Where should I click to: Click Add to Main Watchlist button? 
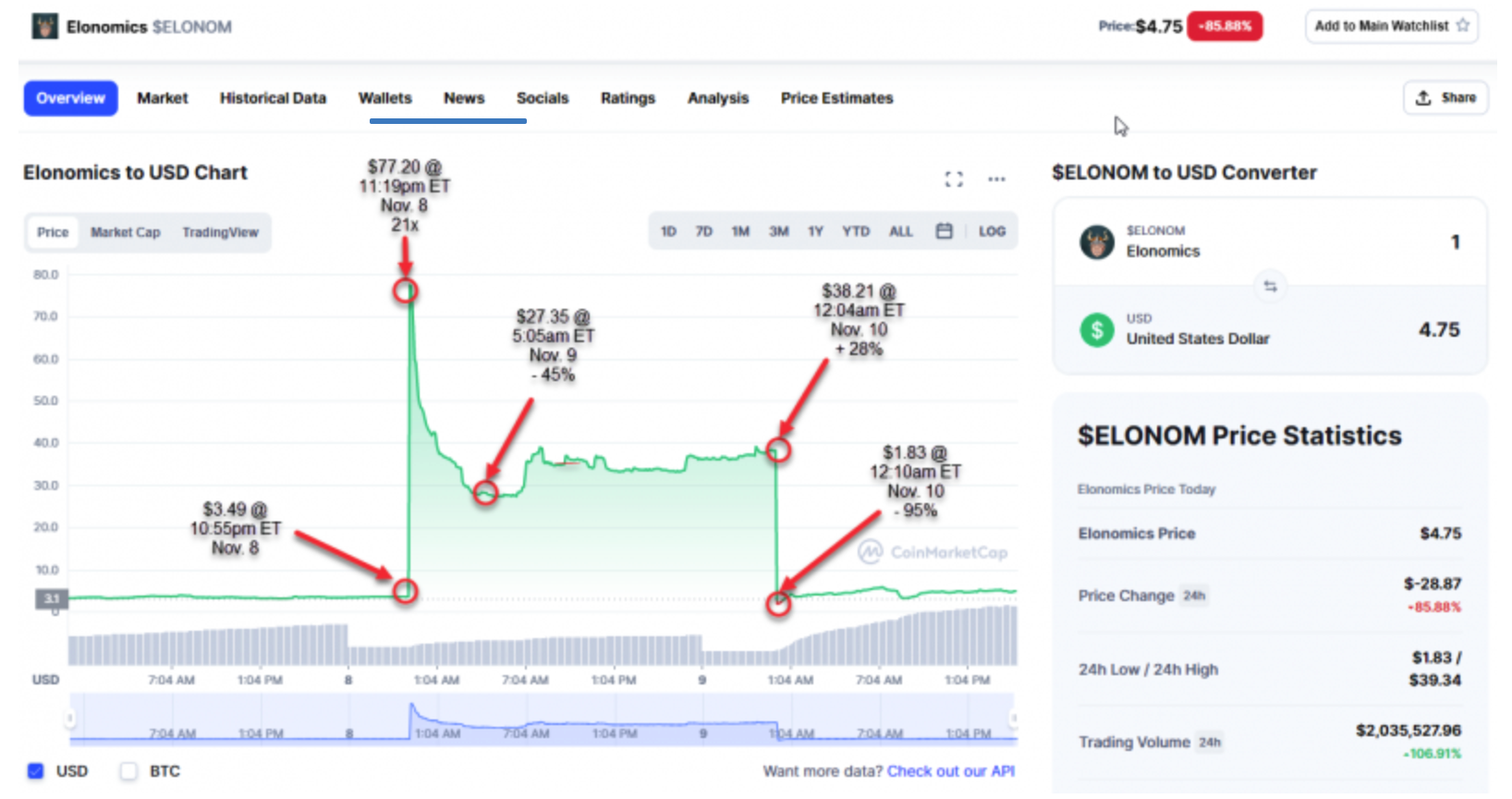[x=1391, y=26]
